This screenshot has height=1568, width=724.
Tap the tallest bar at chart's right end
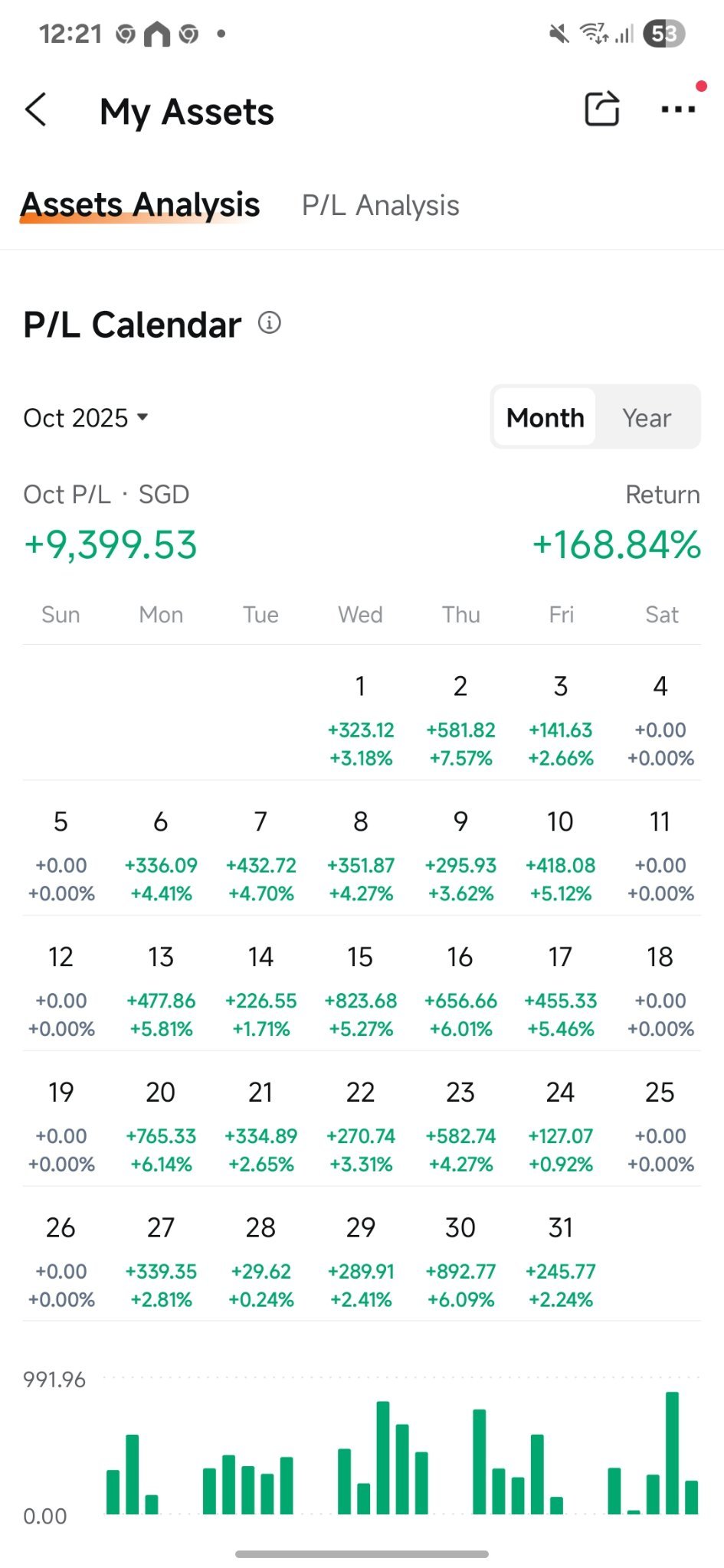672,1453
